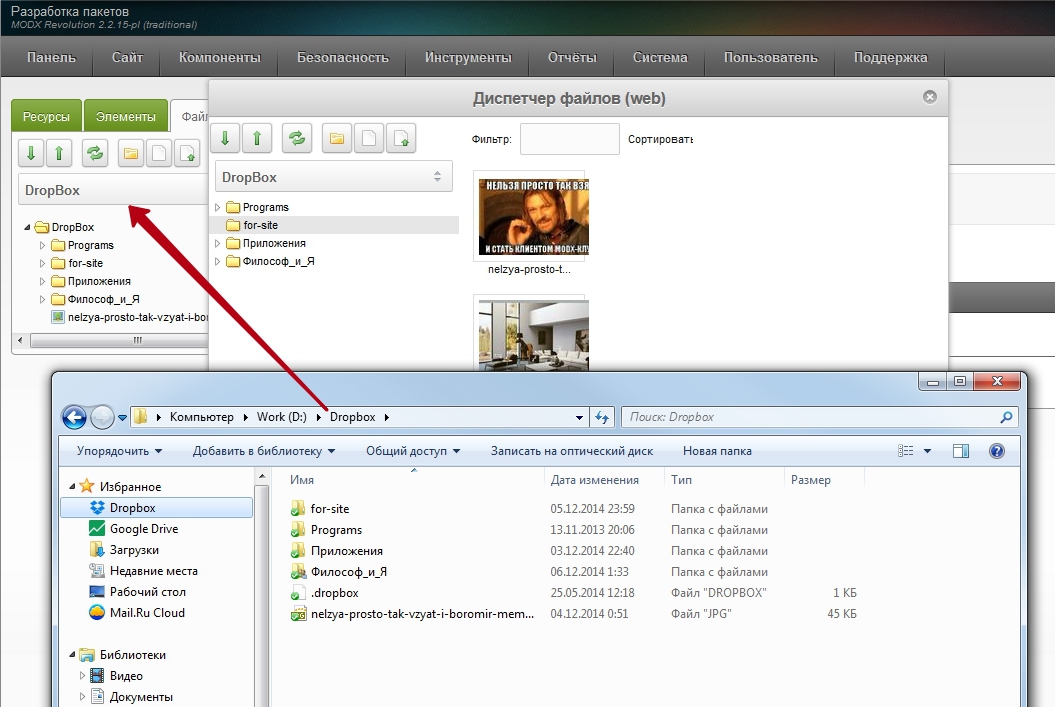Click inside the Фильтр input field

click(568, 139)
